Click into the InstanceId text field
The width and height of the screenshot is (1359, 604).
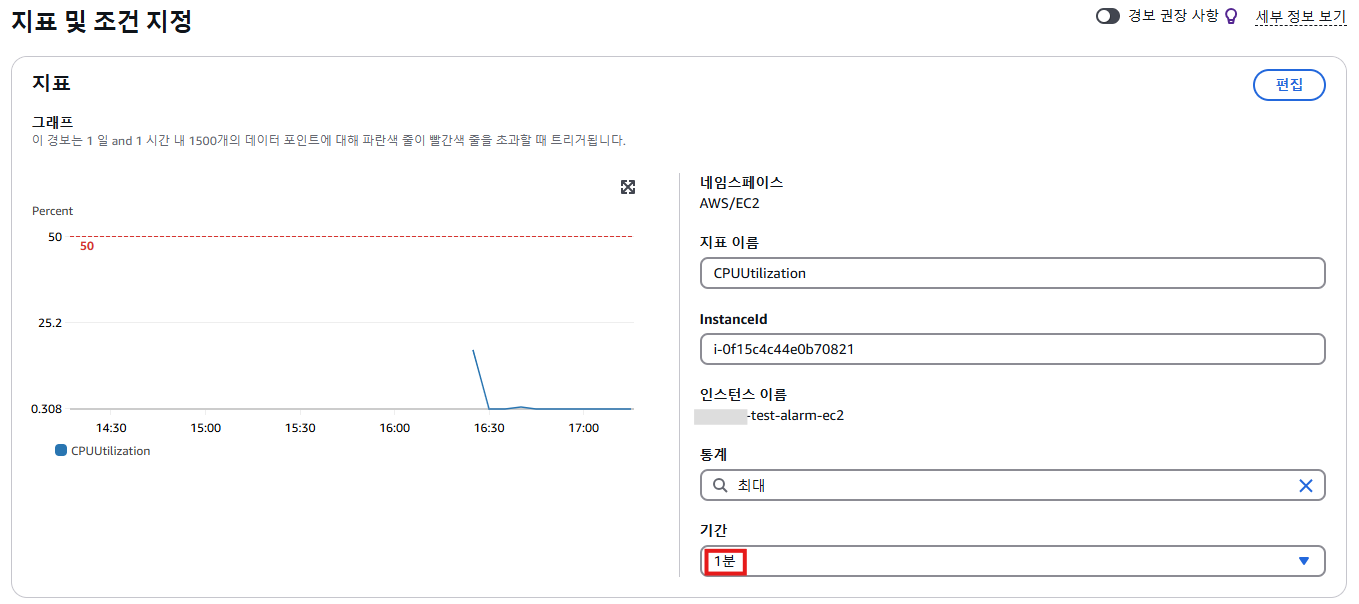[1012, 349]
